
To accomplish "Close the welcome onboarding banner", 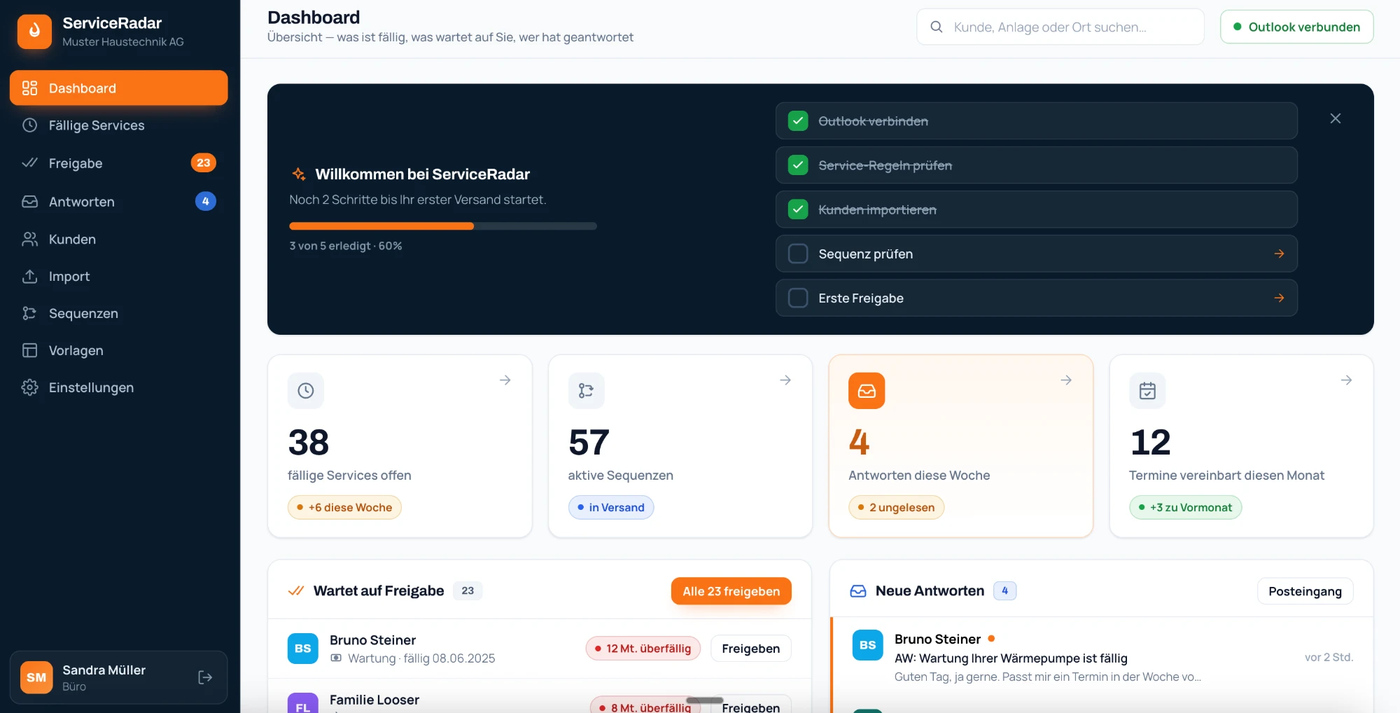I will pyautogui.click(x=1335, y=118).
